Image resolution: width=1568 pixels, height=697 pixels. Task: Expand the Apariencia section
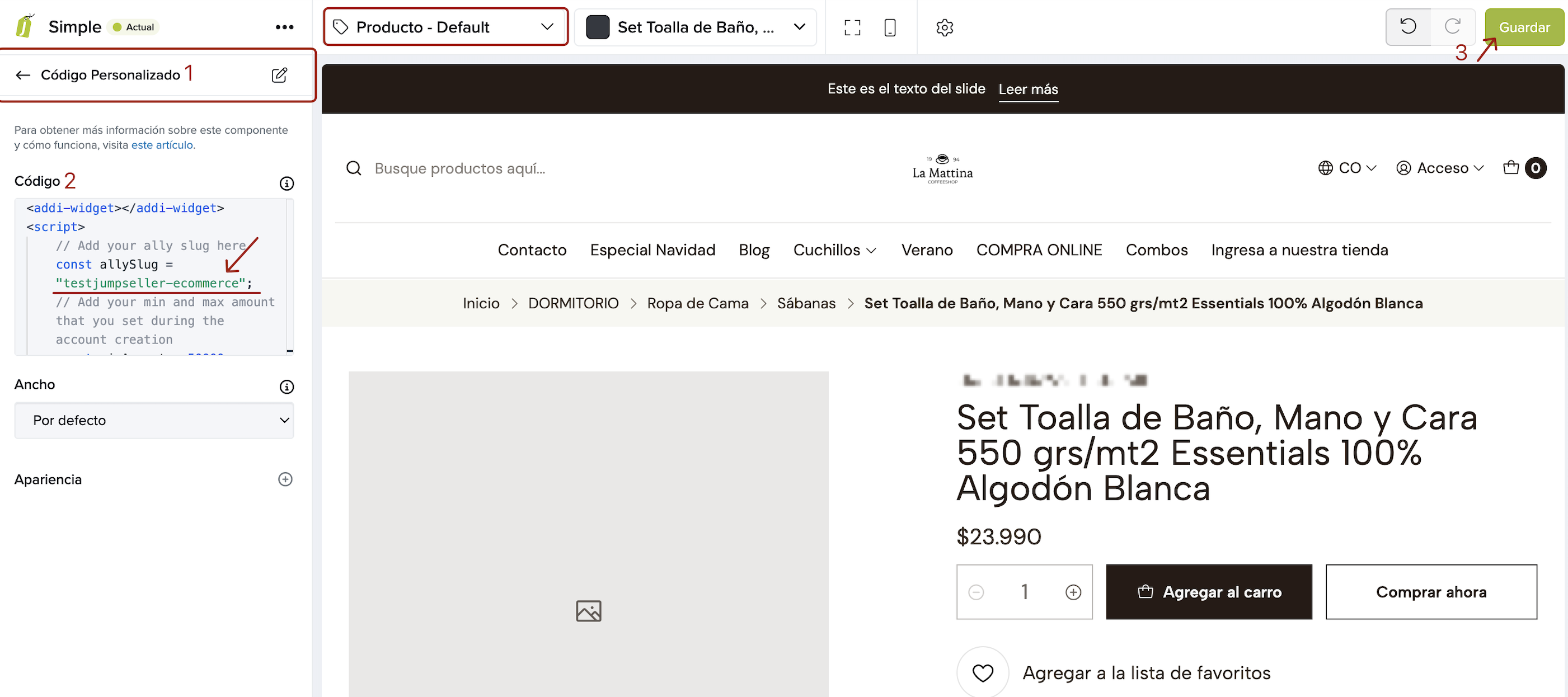[285, 479]
